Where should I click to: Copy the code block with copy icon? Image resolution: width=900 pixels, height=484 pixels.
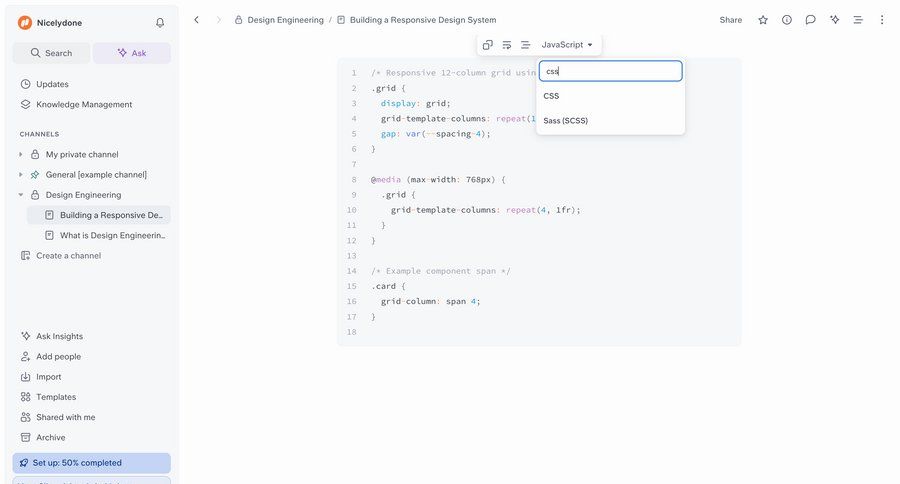(x=488, y=45)
